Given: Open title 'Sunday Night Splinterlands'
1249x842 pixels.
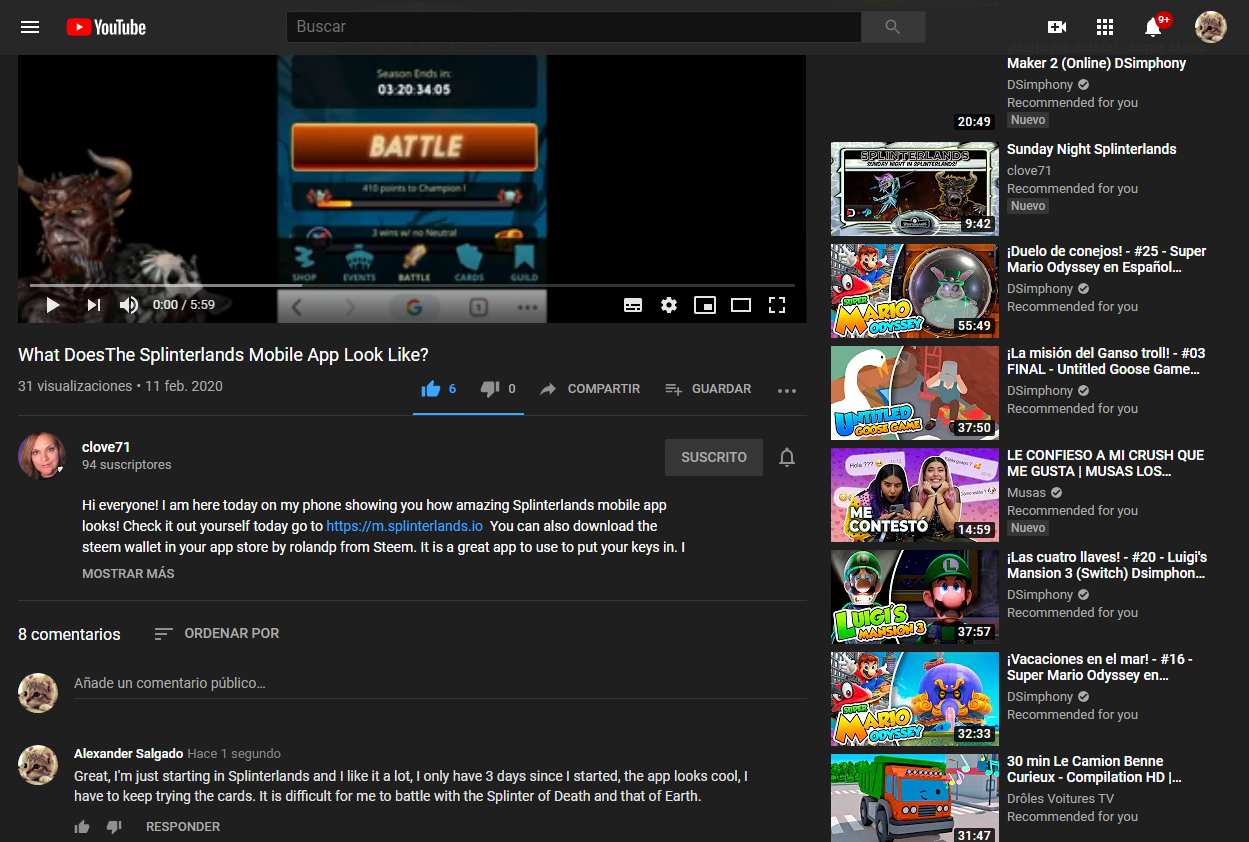Looking at the screenshot, I should (x=1091, y=149).
